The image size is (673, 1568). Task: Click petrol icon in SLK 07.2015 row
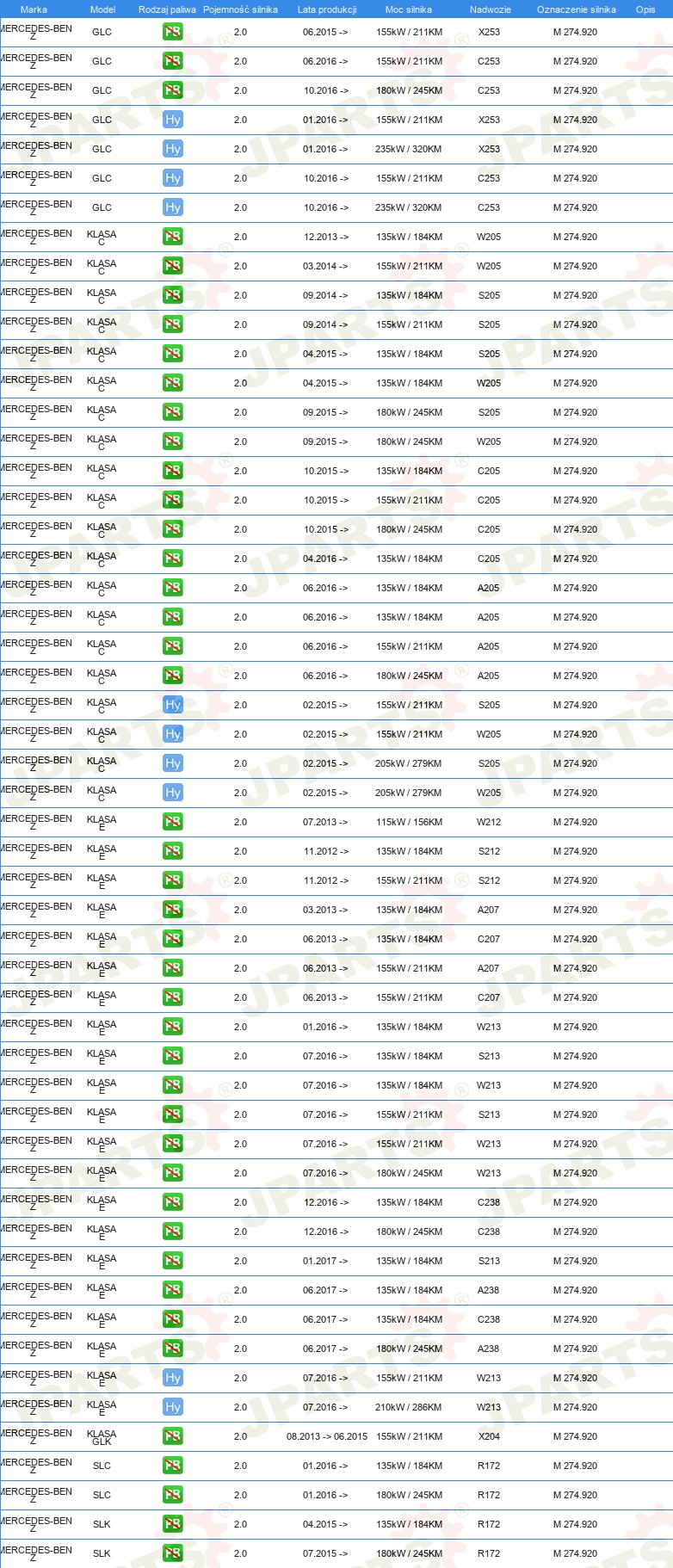coord(172,1553)
